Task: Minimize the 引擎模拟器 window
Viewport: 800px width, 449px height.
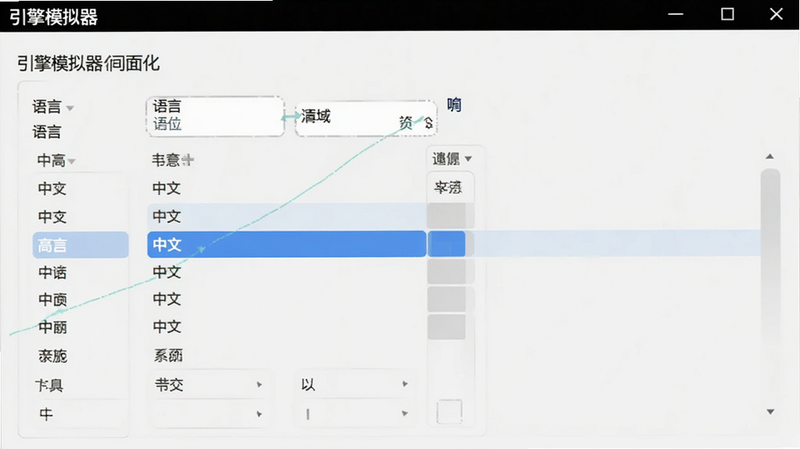Action: (676, 14)
